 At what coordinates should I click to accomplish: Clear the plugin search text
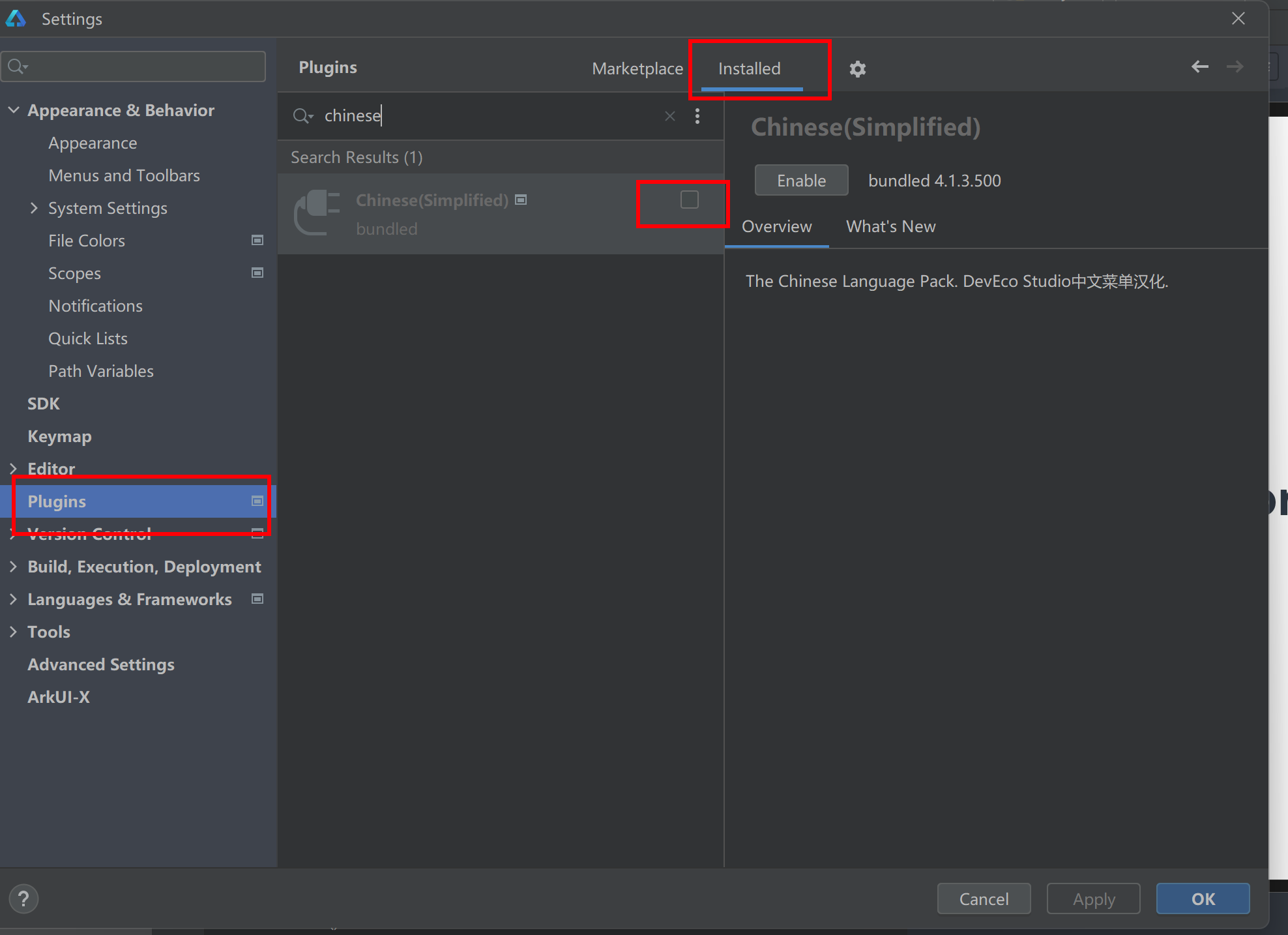tap(669, 116)
